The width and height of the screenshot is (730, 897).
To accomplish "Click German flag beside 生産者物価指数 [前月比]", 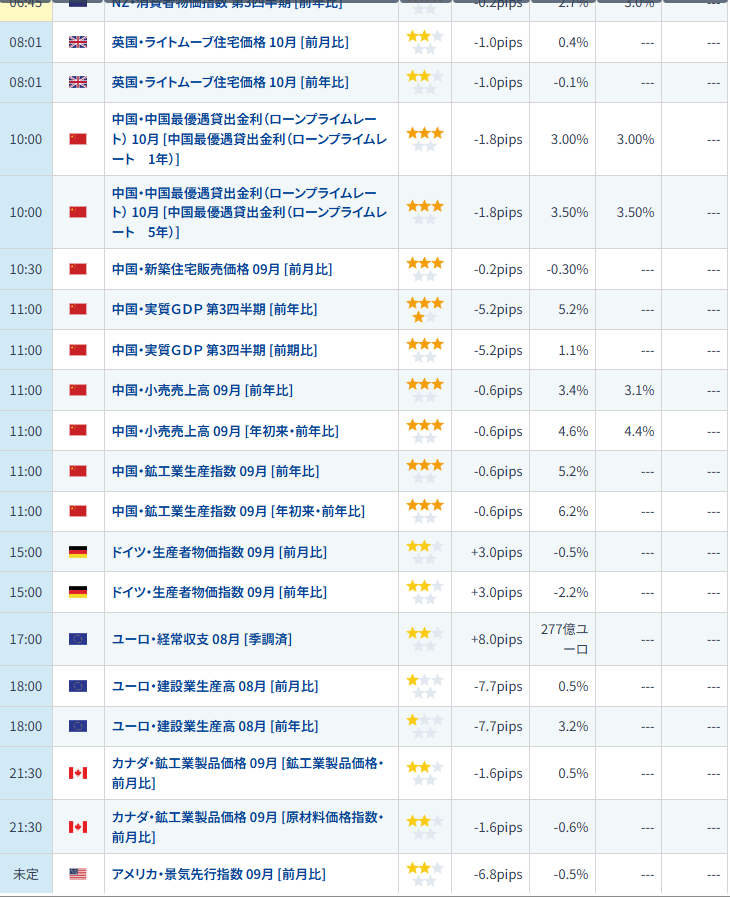I will point(78,552).
